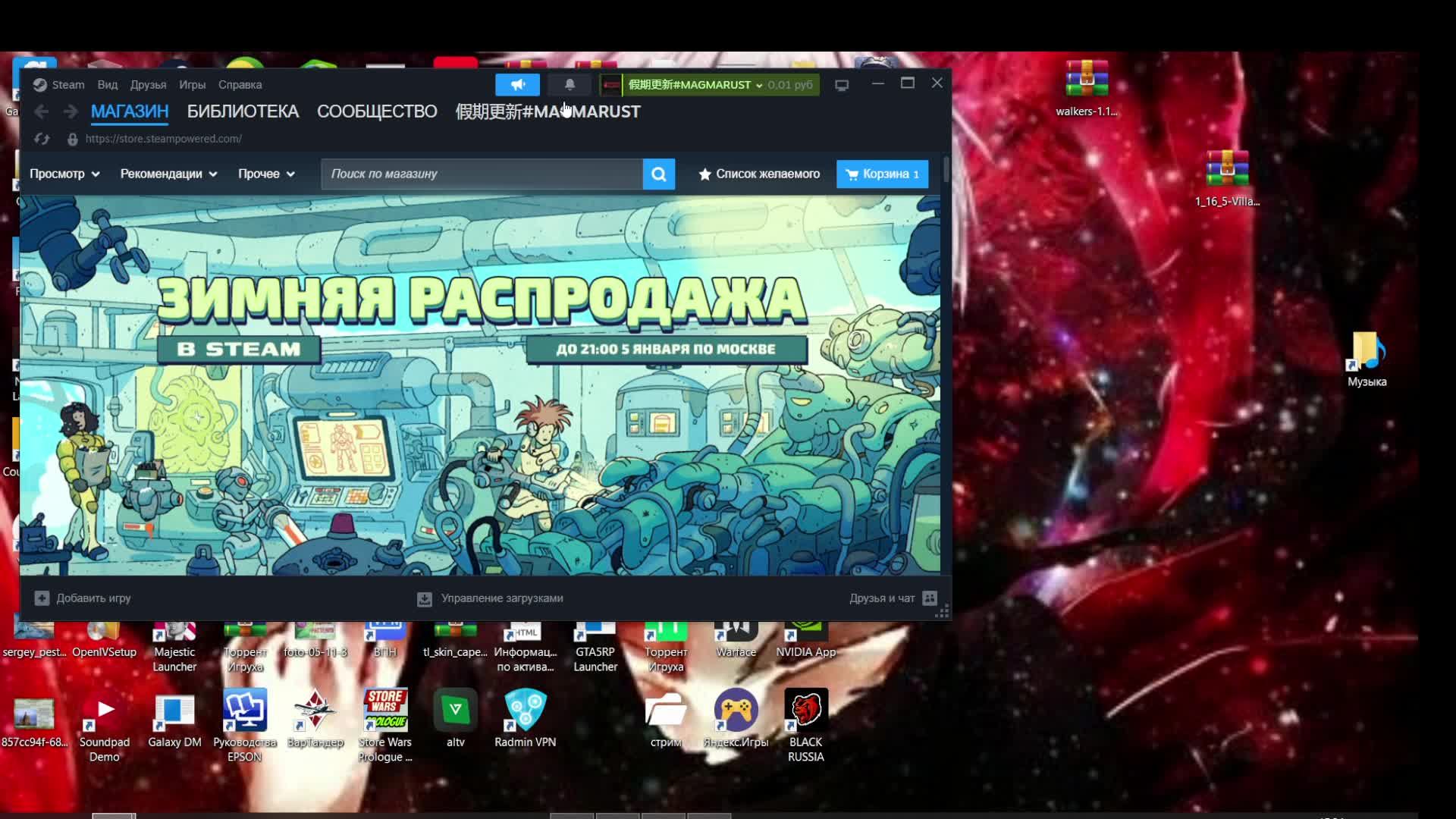Image resolution: width=1456 pixels, height=819 pixels.
Task: Open Friends and chat icon
Action: pos(930,598)
